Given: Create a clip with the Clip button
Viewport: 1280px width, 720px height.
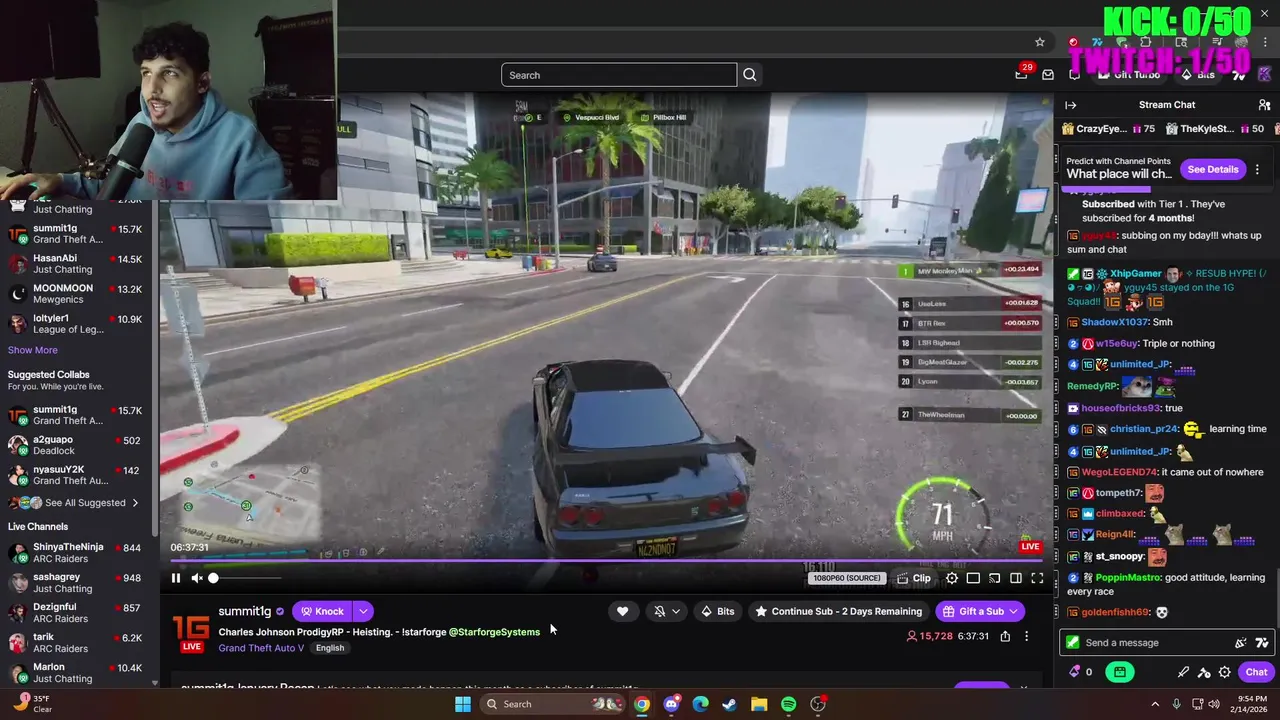Looking at the screenshot, I should coord(914,578).
